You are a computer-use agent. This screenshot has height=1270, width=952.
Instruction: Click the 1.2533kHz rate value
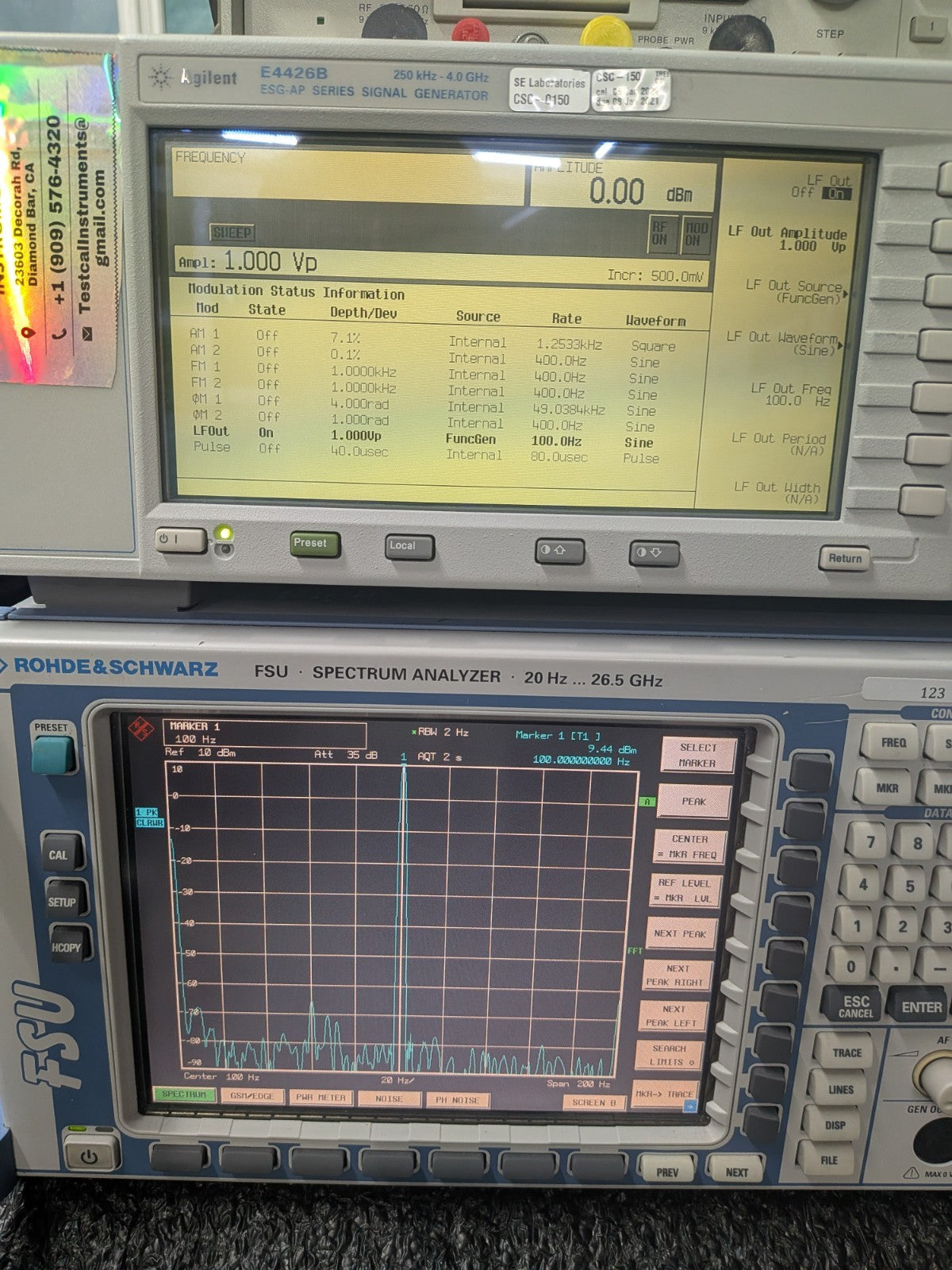[x=569, y=344]
